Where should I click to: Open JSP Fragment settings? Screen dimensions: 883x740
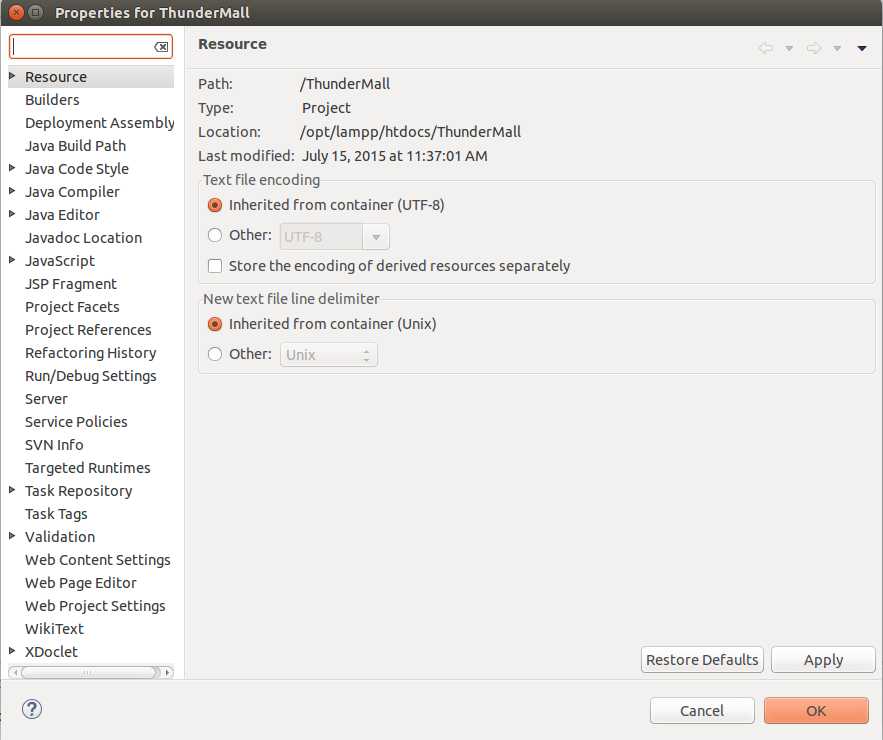pos(71,284)
